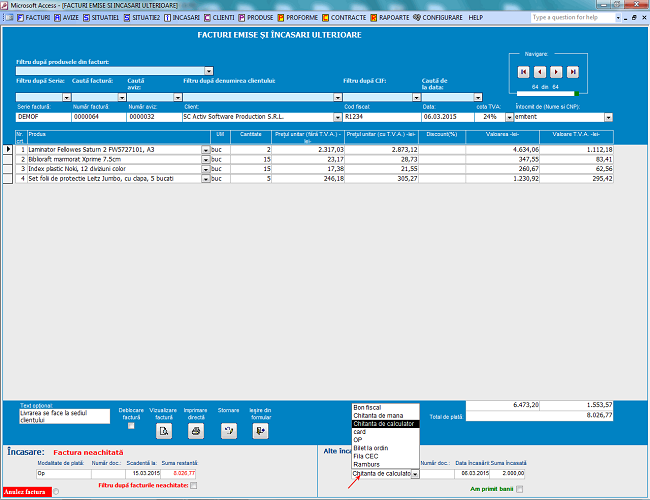Click the Scadentă la field 15.03.2015
Screen dimensions: 650x500
(x=143, y=473)
